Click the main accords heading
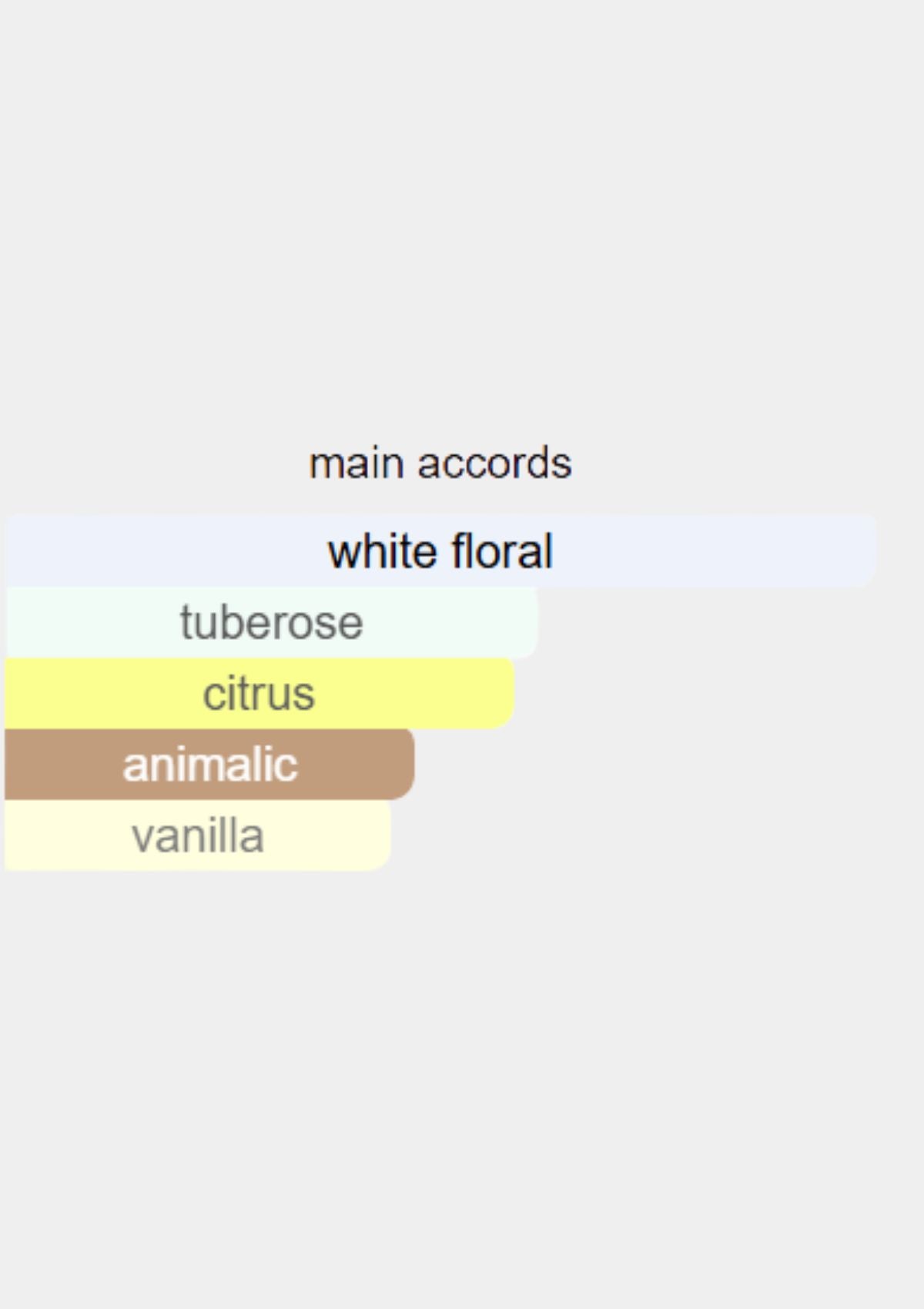Image resolution: width=924 pixels, height=1309 pixels. click(440, 464)
